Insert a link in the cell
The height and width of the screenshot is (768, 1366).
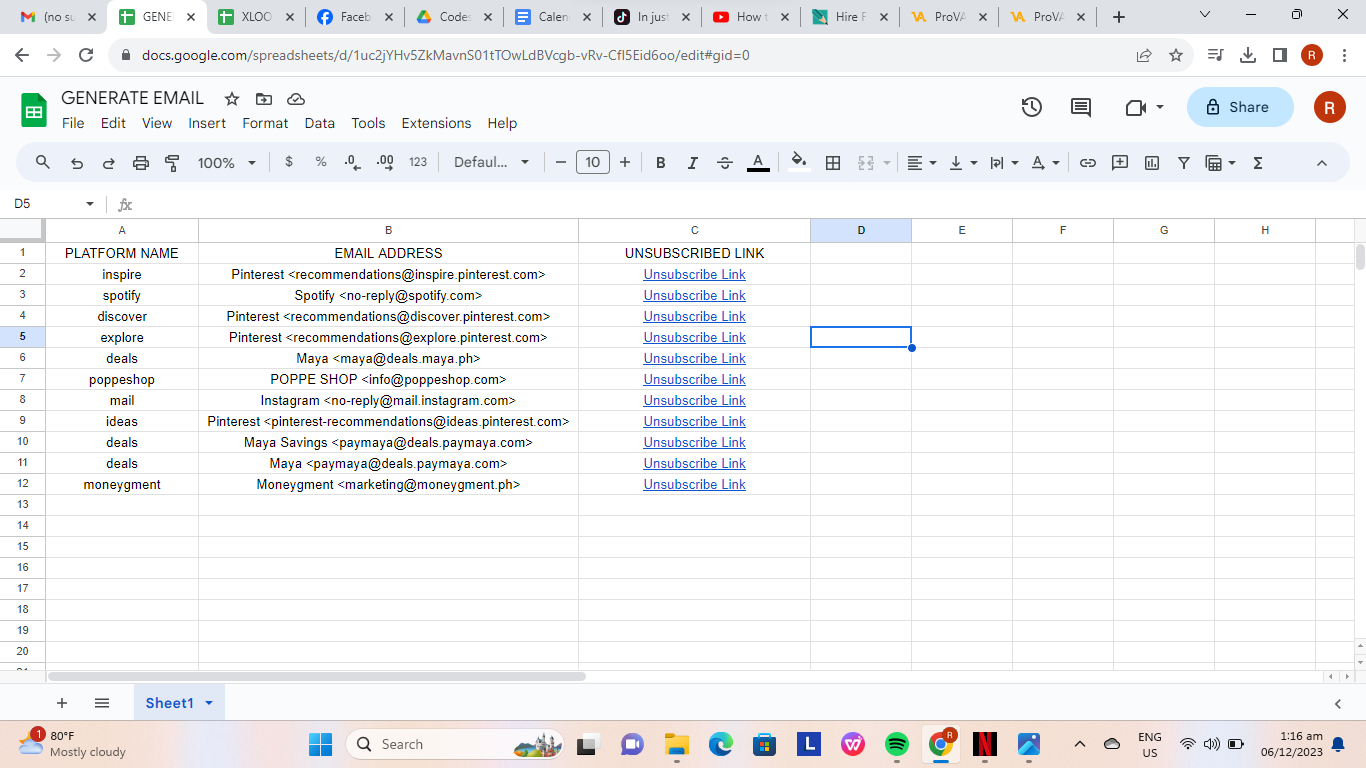[x=1088, y=162]
